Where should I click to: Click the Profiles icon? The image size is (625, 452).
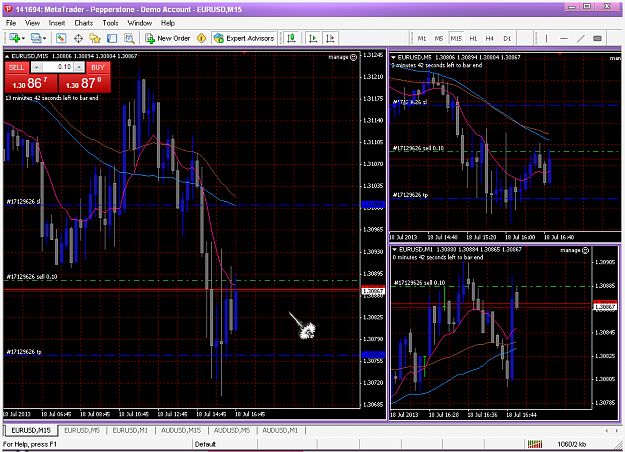click(36, 38)
